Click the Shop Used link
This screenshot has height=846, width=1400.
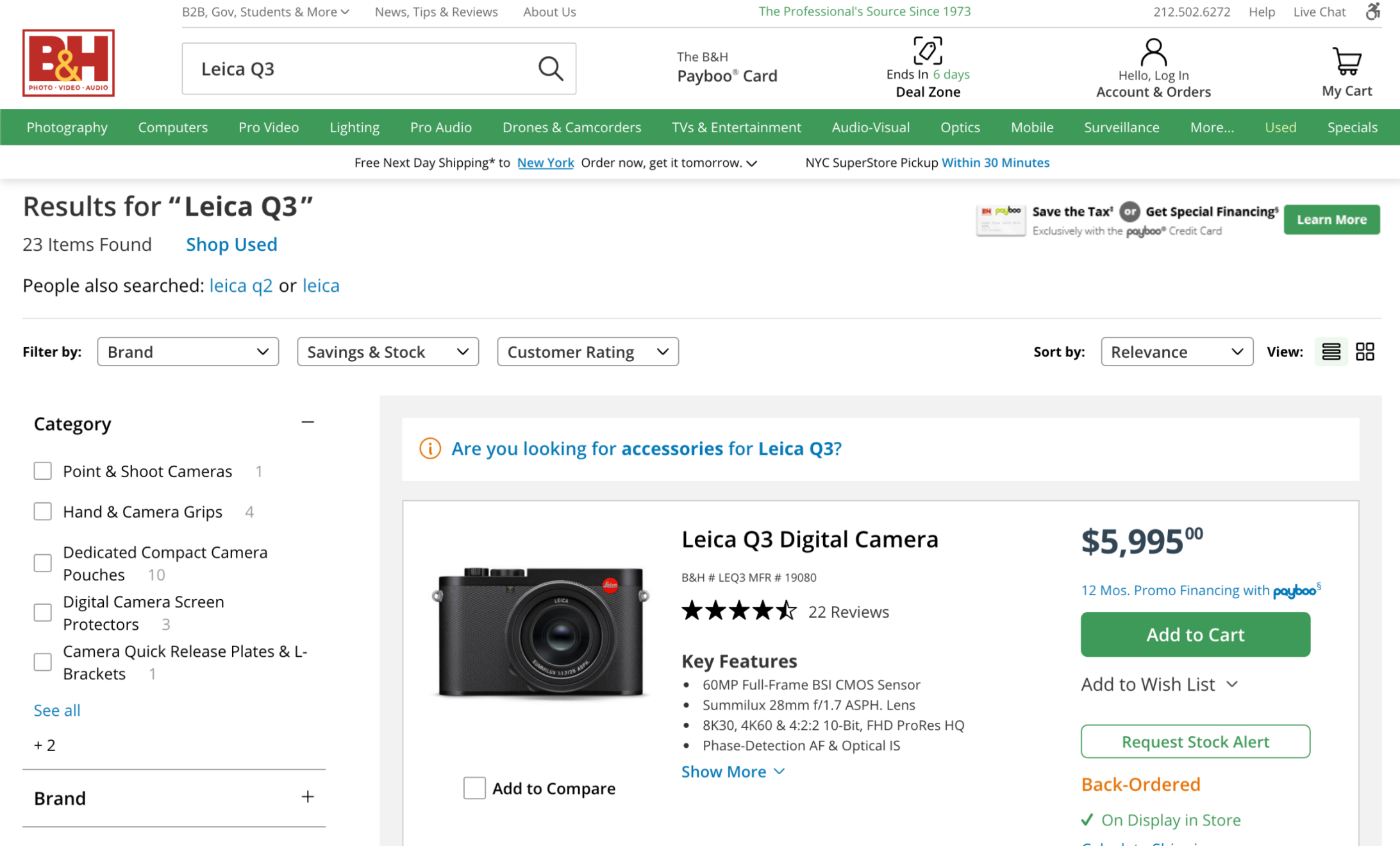[231, 244]
